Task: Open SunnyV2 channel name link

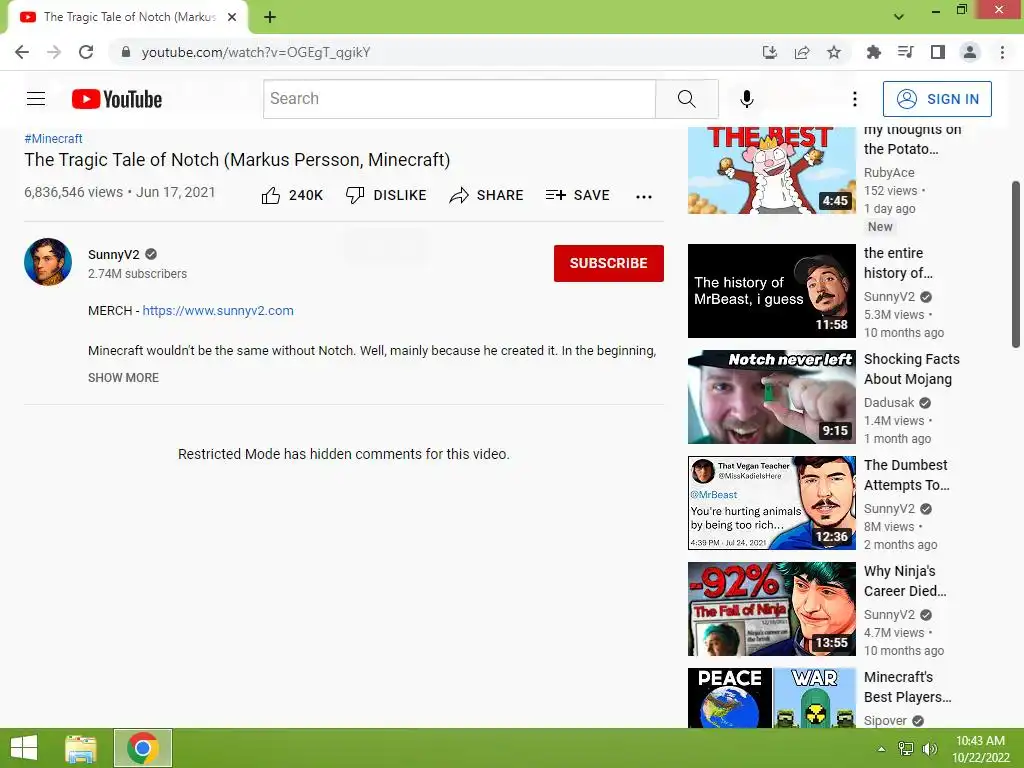Action: coord(114,255)
